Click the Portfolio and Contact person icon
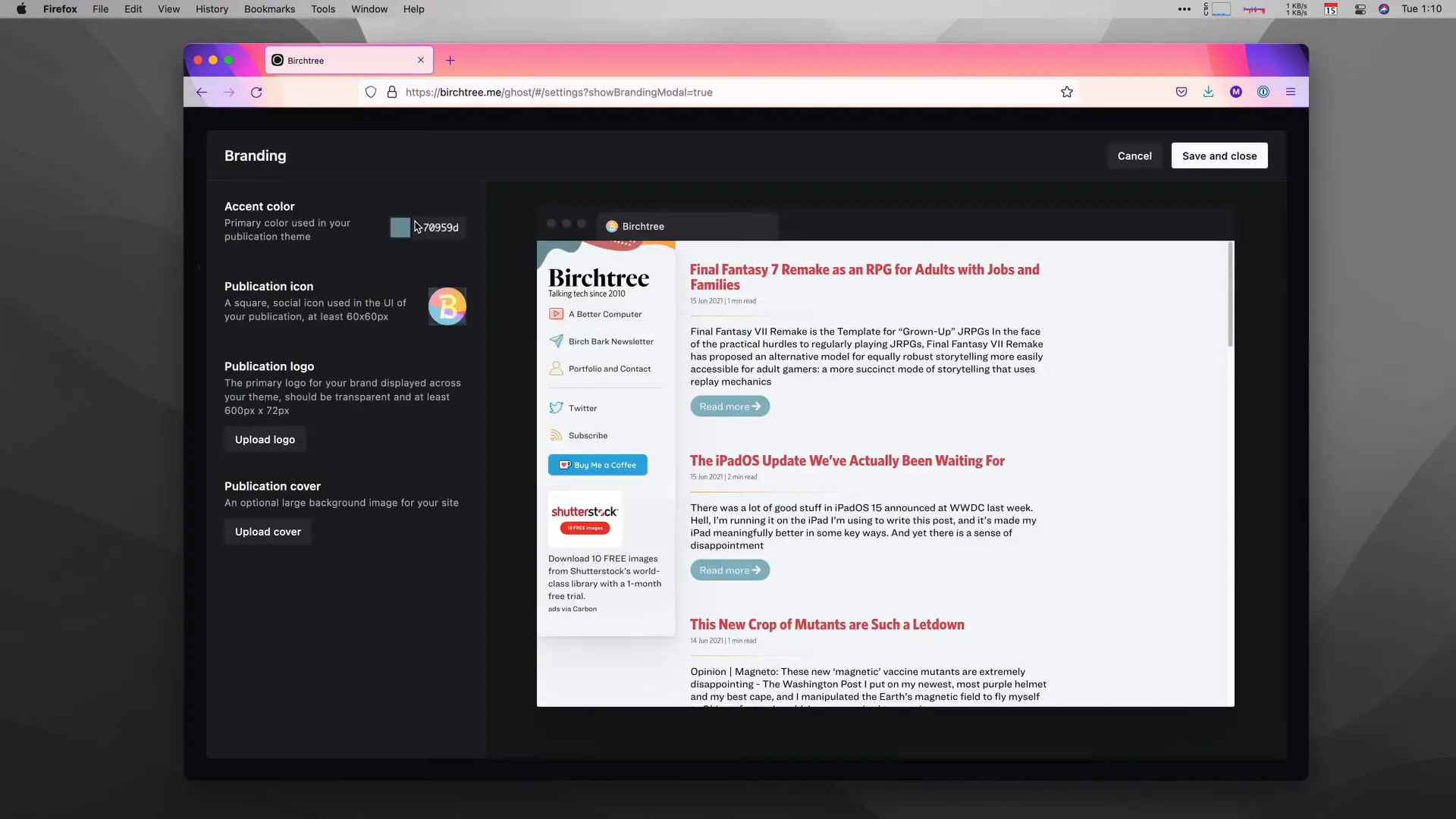This screenshot has width=1456, height=819. click(556, 369)
